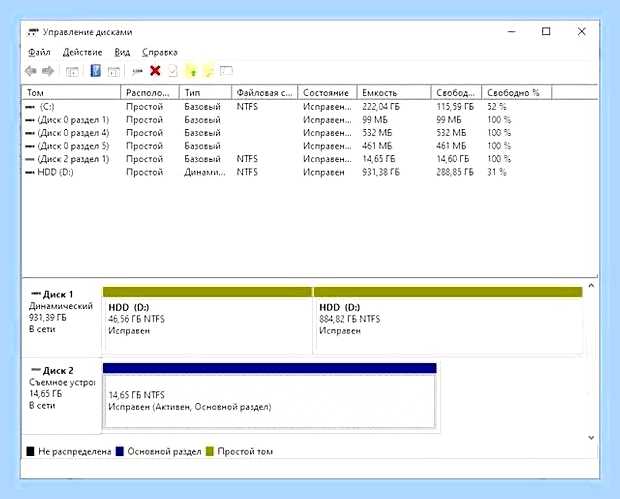Viewport: 620px width, 499px height.
Task: Click the Динами... type cell
Action: click(x=205, y=172)
